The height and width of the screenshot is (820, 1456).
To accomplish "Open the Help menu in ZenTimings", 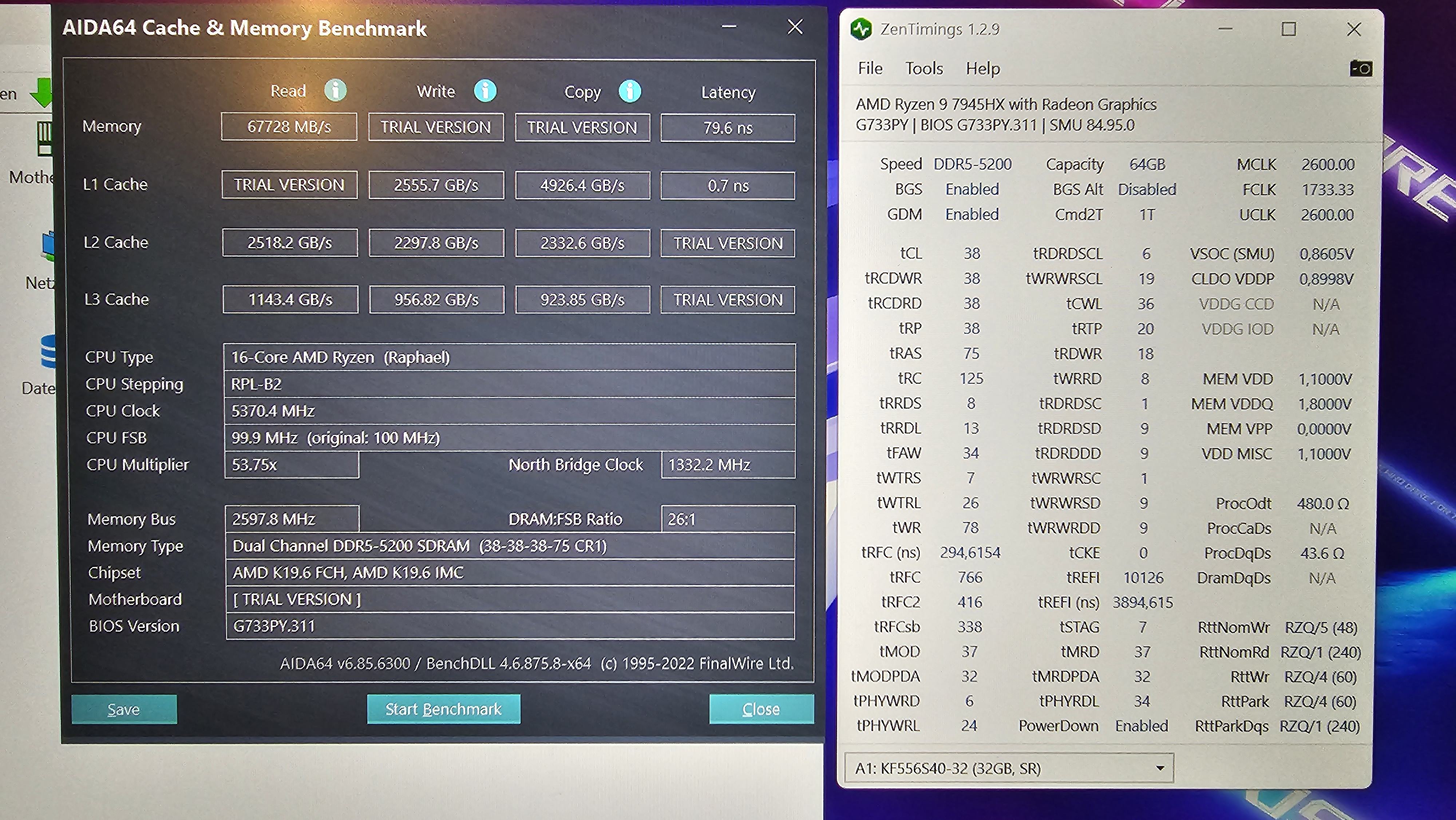I will point(983,68).
